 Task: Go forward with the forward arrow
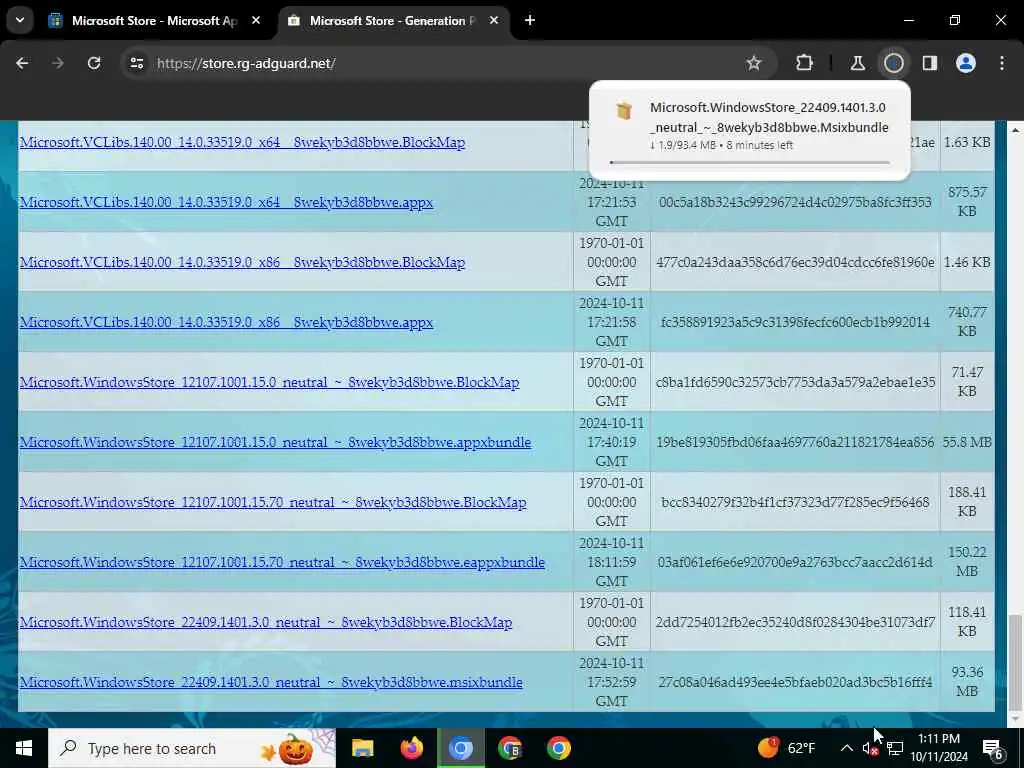tap(58, 63)
